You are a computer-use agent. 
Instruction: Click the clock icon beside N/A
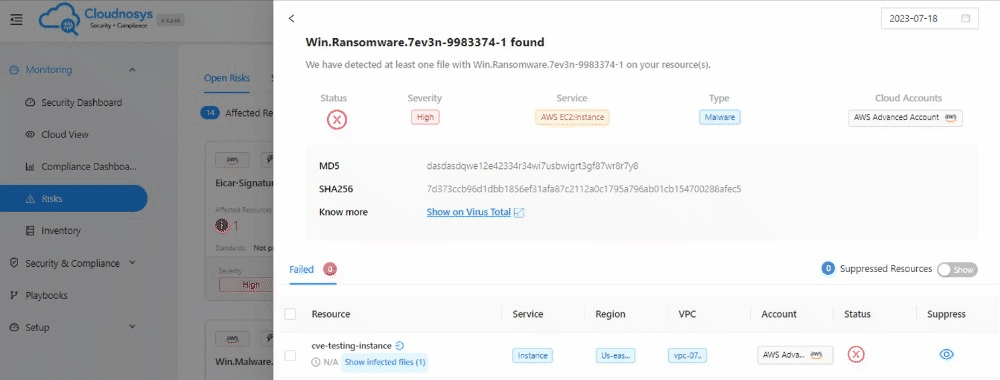[x=316, y=362]
